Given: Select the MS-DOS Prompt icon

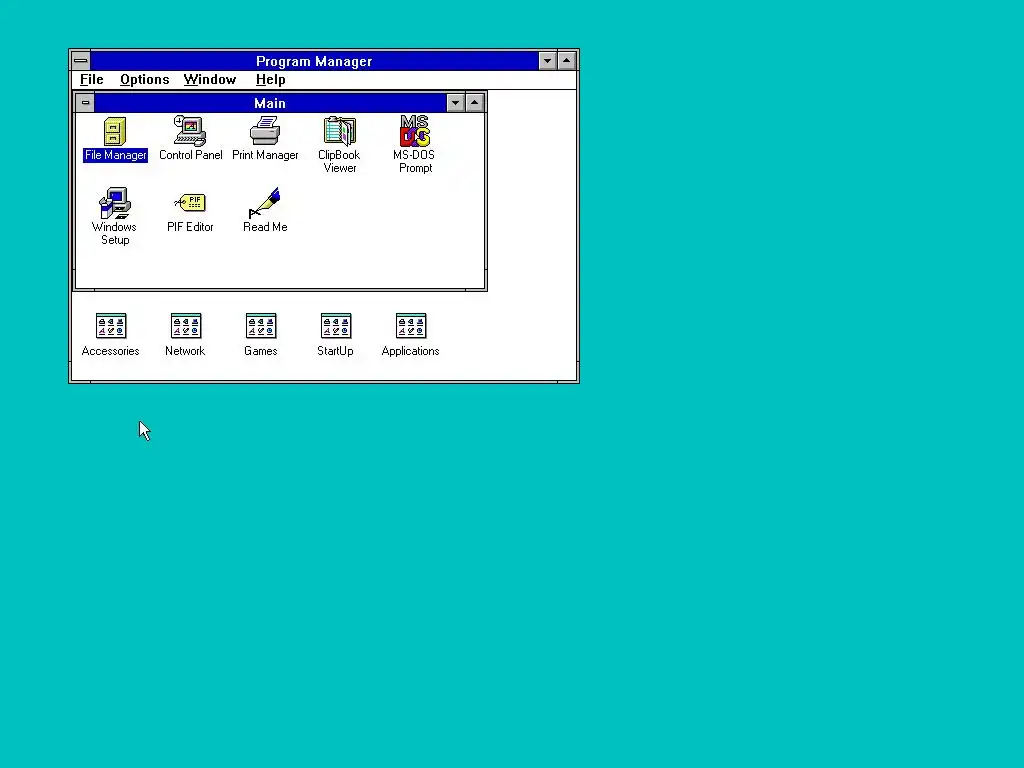Looking at the screenshot, I should [415, 131].
